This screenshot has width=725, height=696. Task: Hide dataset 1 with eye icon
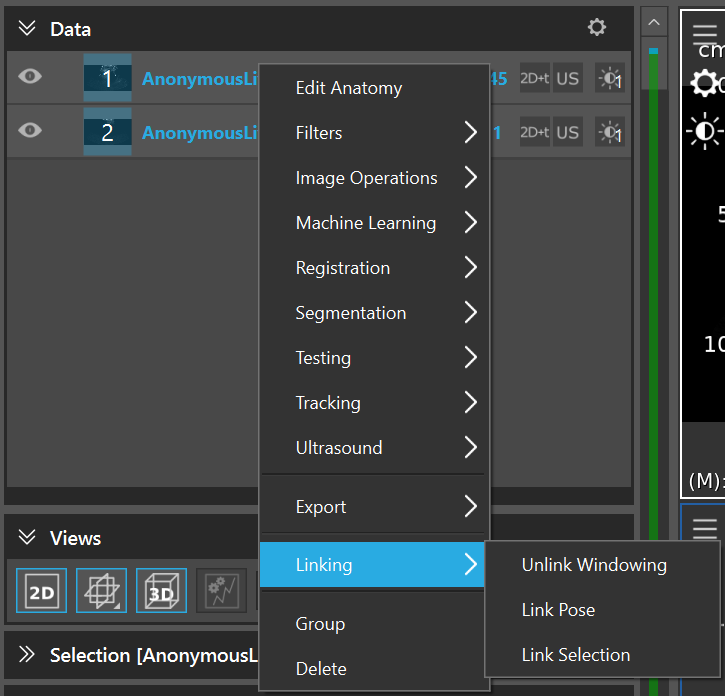30,77
